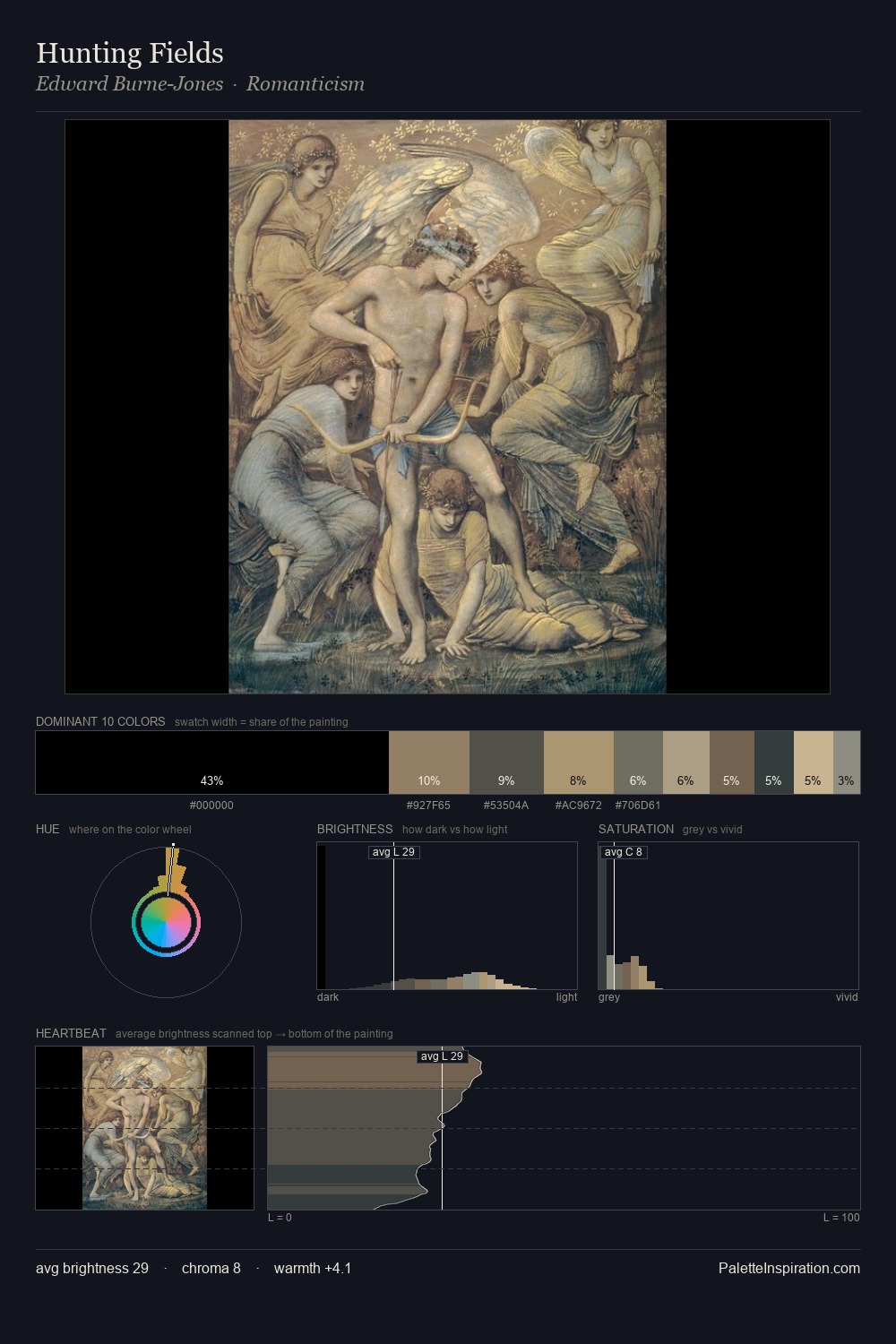
Task: Click the 'HEARTBEAT' section heading
Action: pos(71,1033)
